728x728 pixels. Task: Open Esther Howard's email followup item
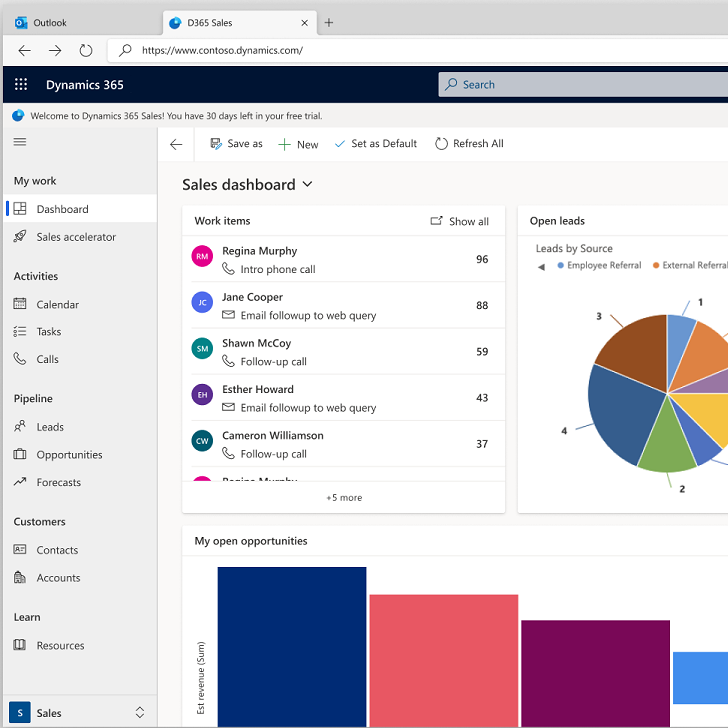pos(344,397)
